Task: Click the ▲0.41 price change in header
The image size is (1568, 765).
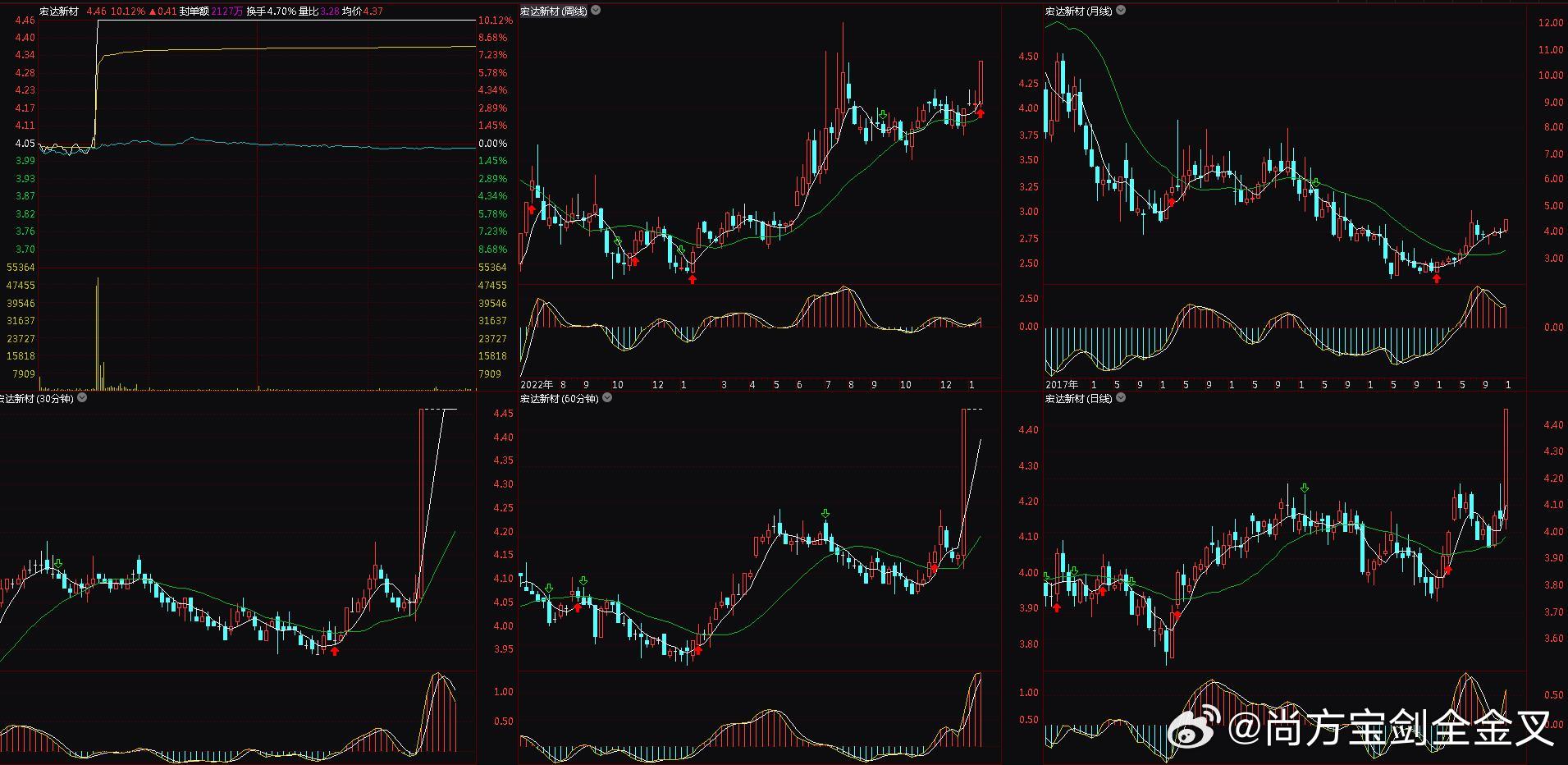Action: (x=162, y=11)
